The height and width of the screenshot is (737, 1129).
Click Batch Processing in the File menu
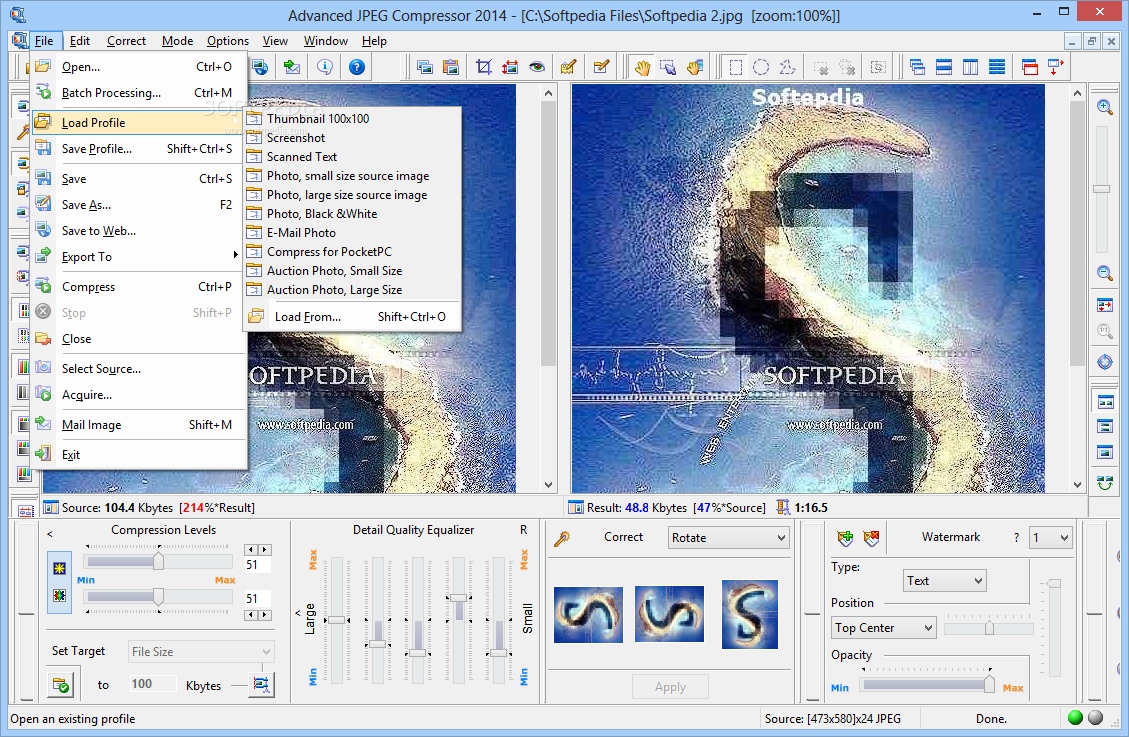[138, 93]
